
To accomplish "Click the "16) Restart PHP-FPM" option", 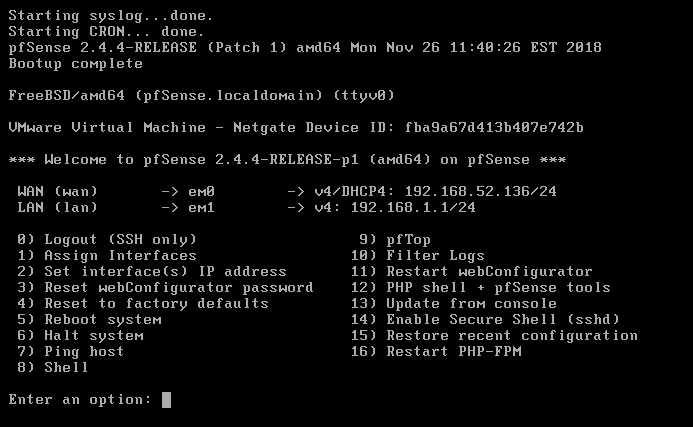I will click(435, 351).
